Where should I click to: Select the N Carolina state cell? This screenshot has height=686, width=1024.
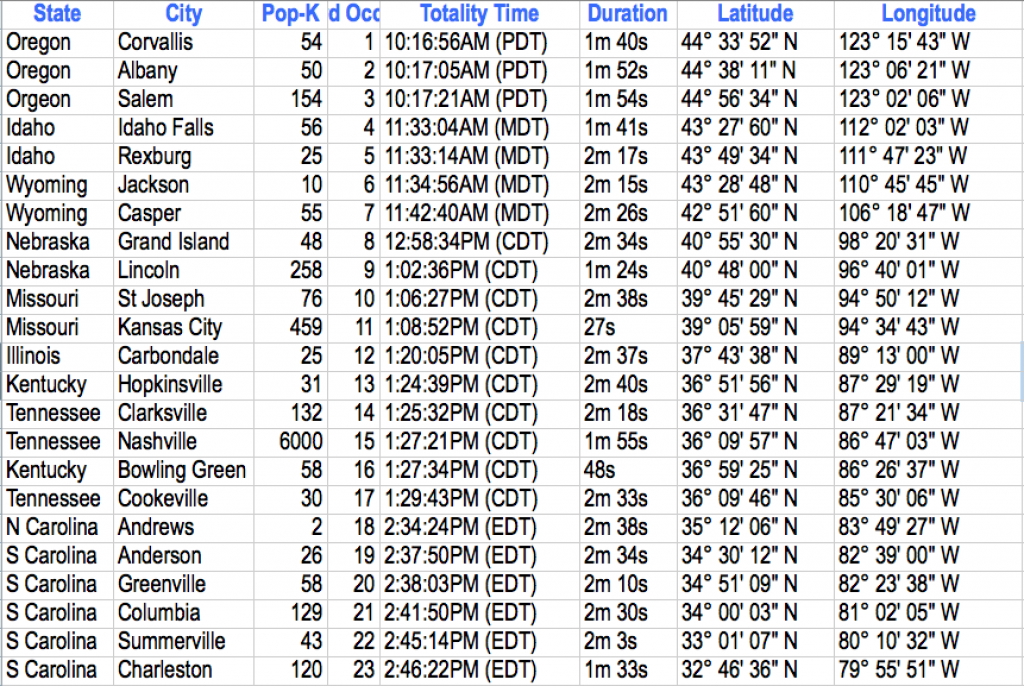[x=50, y=528]
